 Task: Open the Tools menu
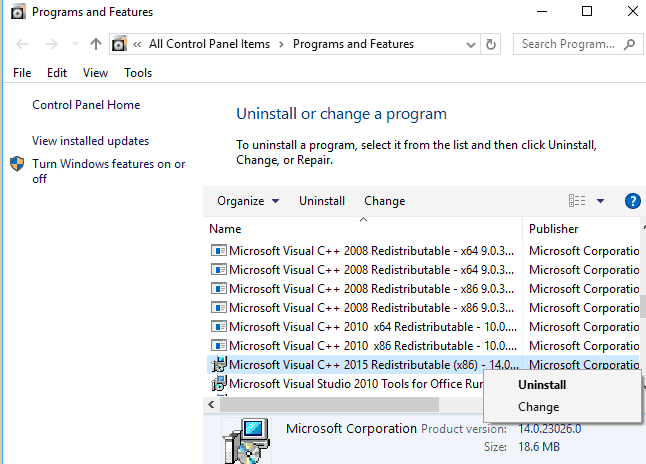pos(138,73)
